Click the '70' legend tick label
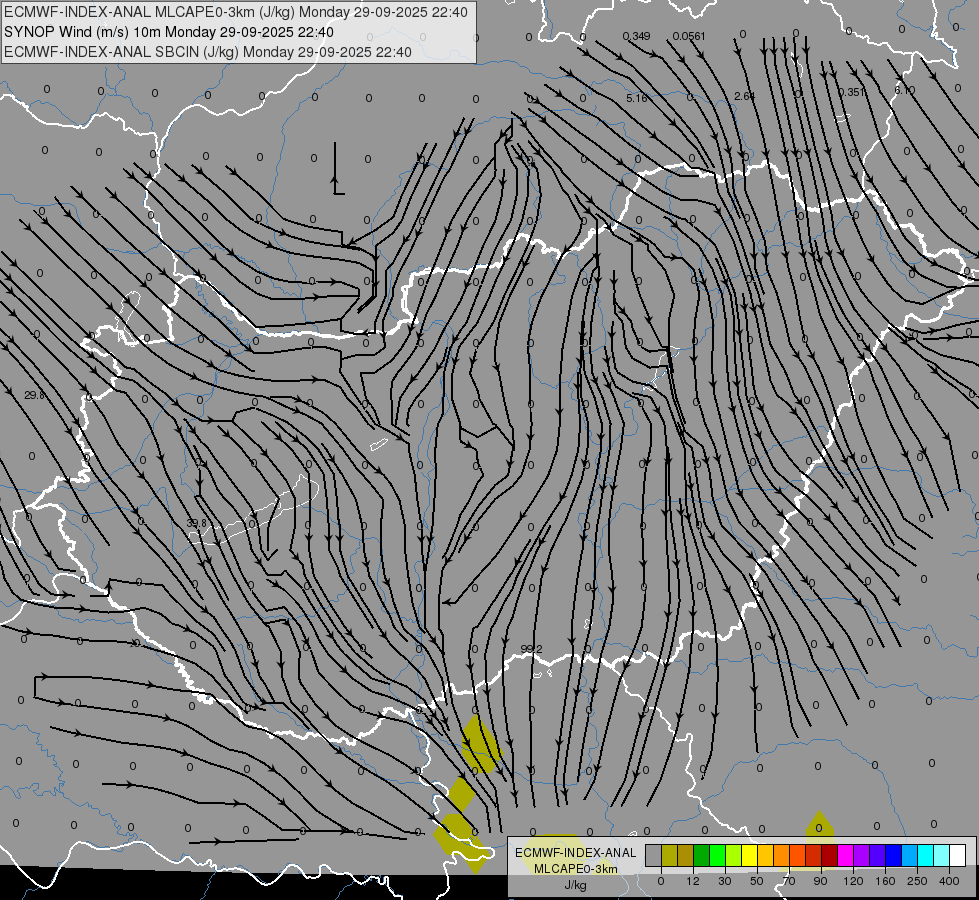979x900 pixels. coord(789,881)
